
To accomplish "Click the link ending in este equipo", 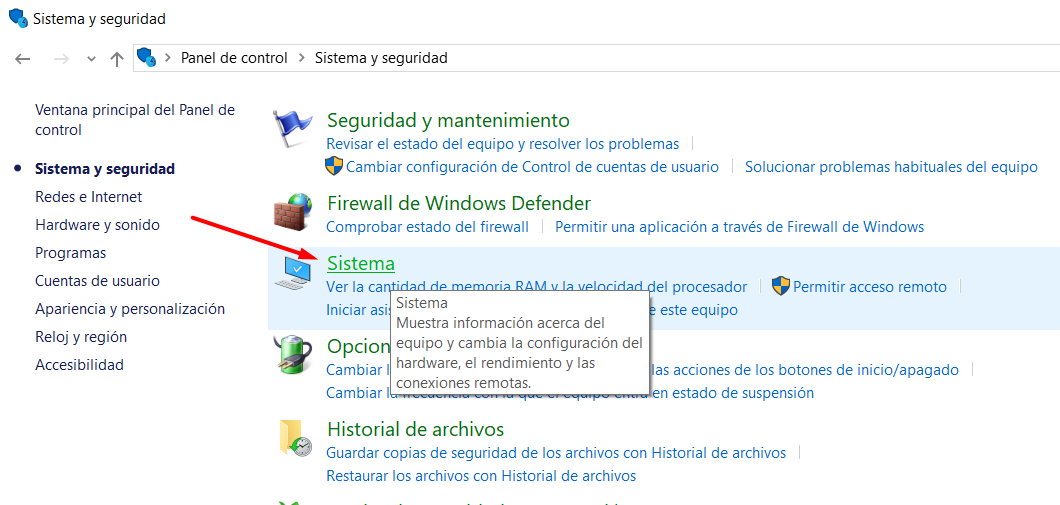I will (x=694, y=310).
